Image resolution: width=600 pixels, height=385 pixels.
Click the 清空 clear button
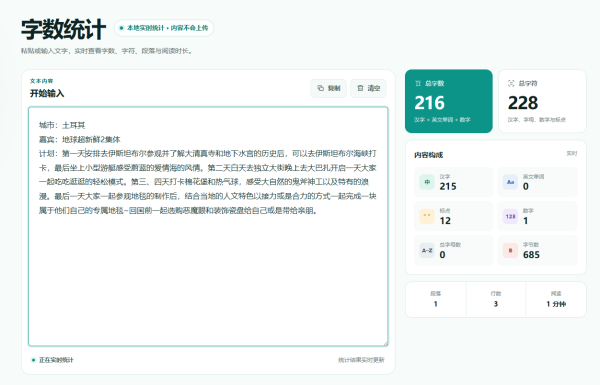pos(368,88)
